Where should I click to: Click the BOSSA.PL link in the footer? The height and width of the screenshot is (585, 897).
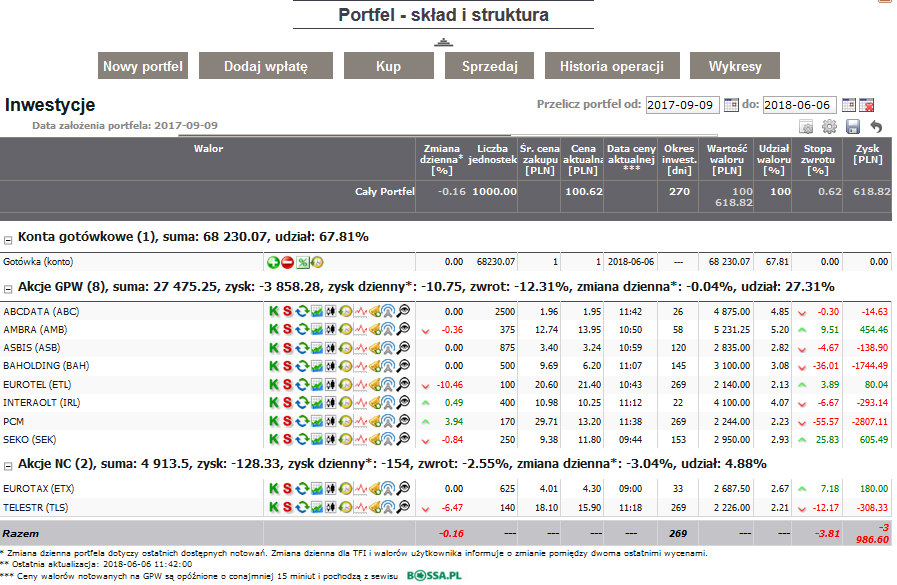click(434, 575)
